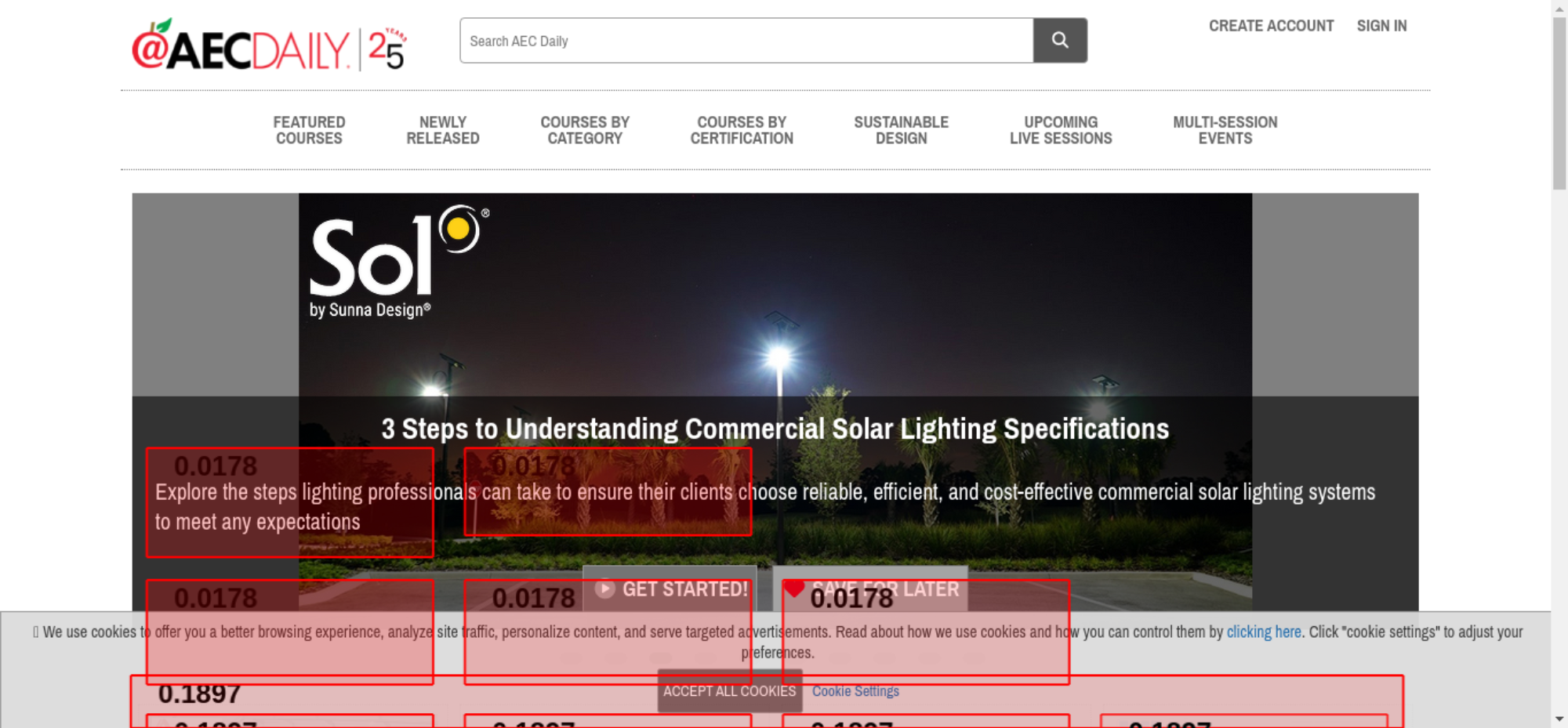Follow the "clicking here" cookie policy link
The height and width of the screenshot is (728, 1568).
(1263, 632)
